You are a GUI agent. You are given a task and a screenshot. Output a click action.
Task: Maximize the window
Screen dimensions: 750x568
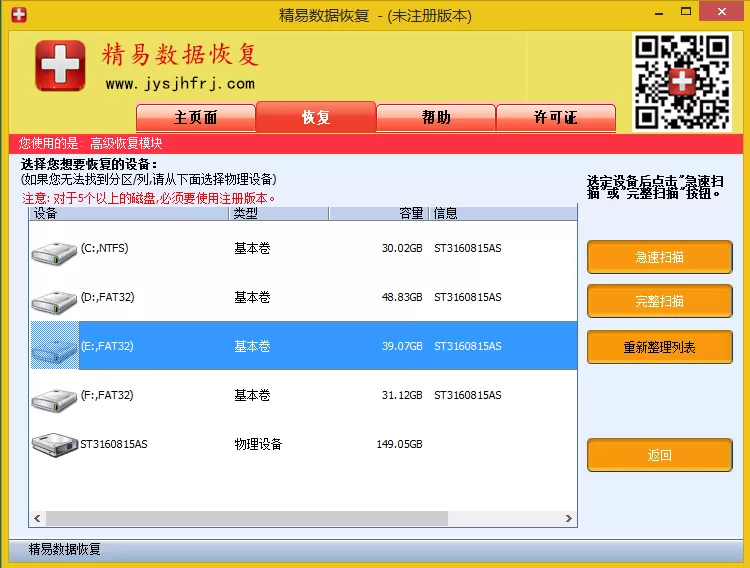(x=686, y=11)
